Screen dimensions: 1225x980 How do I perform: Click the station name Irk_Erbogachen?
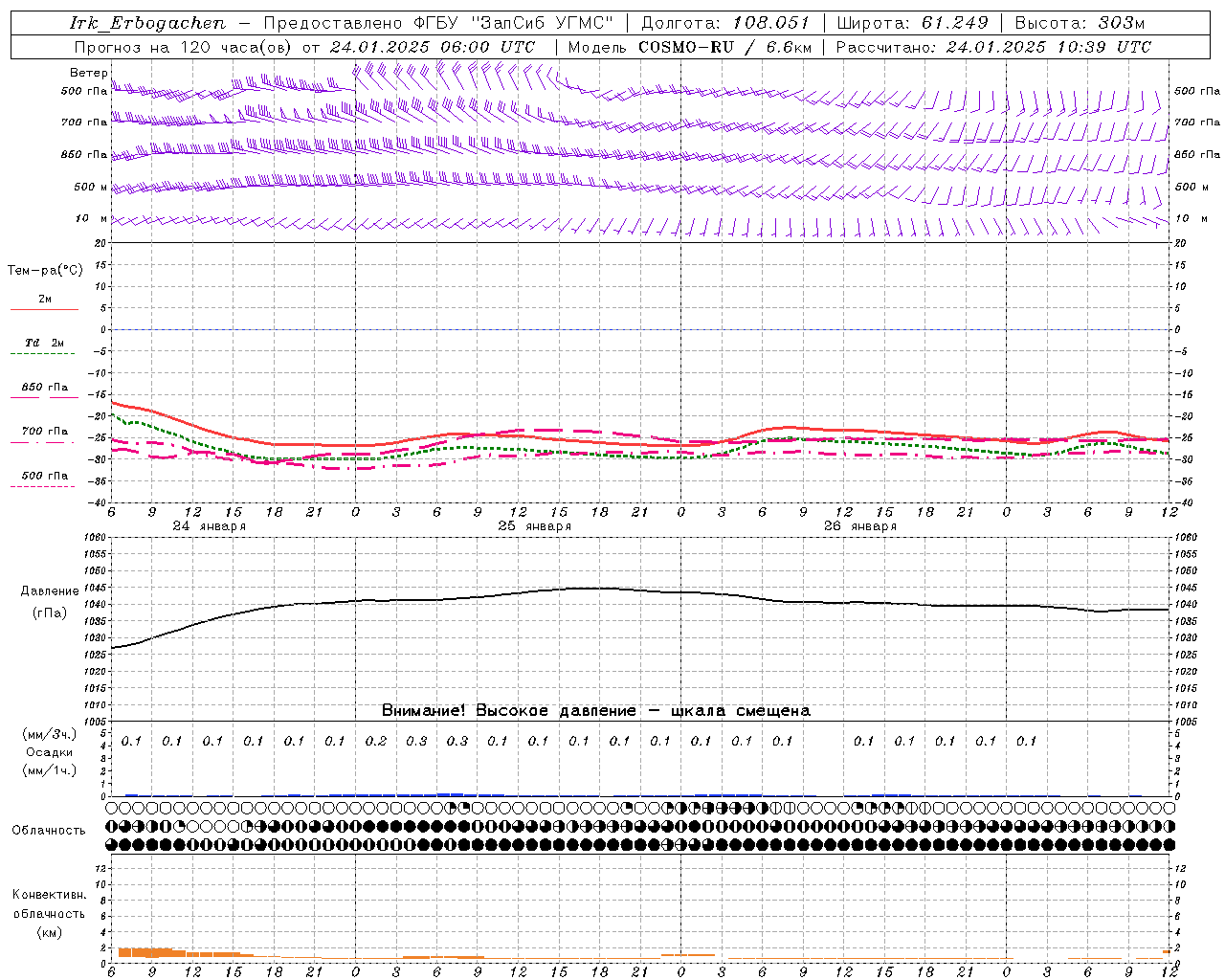click(x=147, y=23)
